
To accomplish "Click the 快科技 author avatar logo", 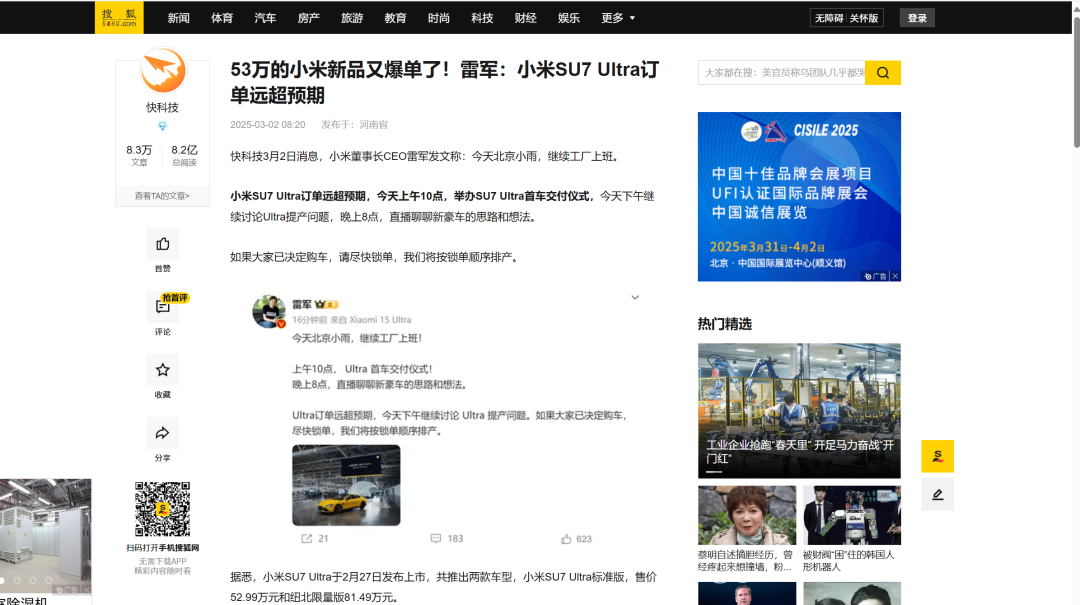I will tap(163, 70).
